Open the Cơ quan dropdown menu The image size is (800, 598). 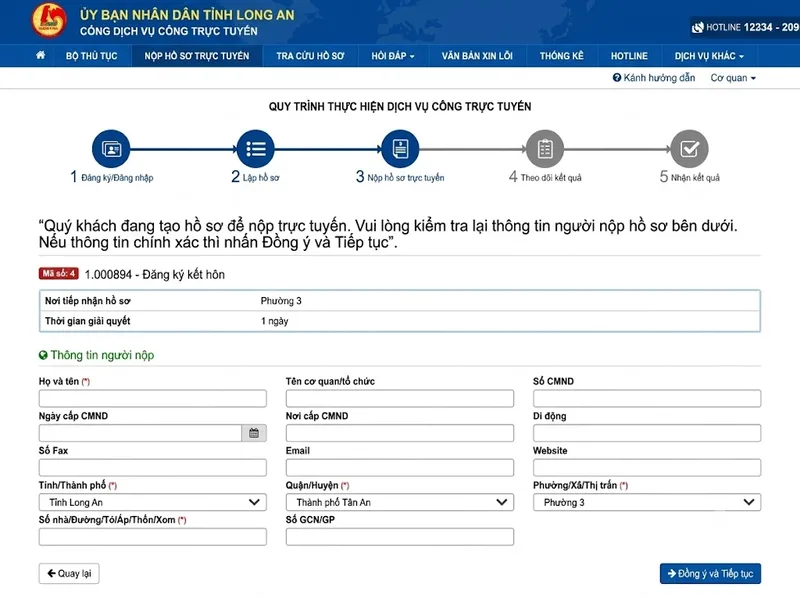click(x=733, y=78)
